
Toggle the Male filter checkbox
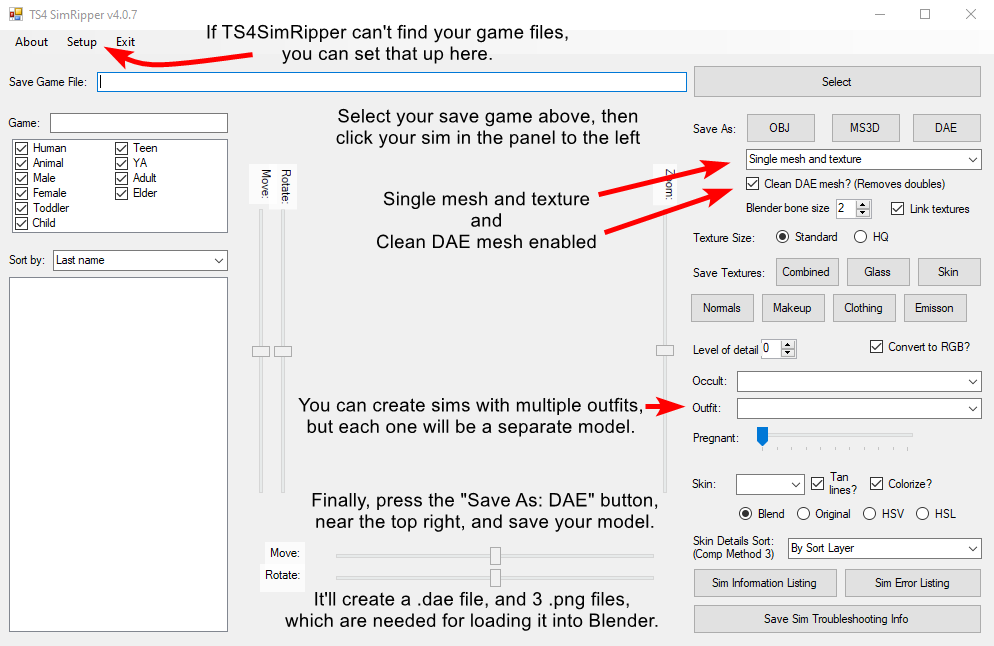pyautogui.click(x=22, y=178)
